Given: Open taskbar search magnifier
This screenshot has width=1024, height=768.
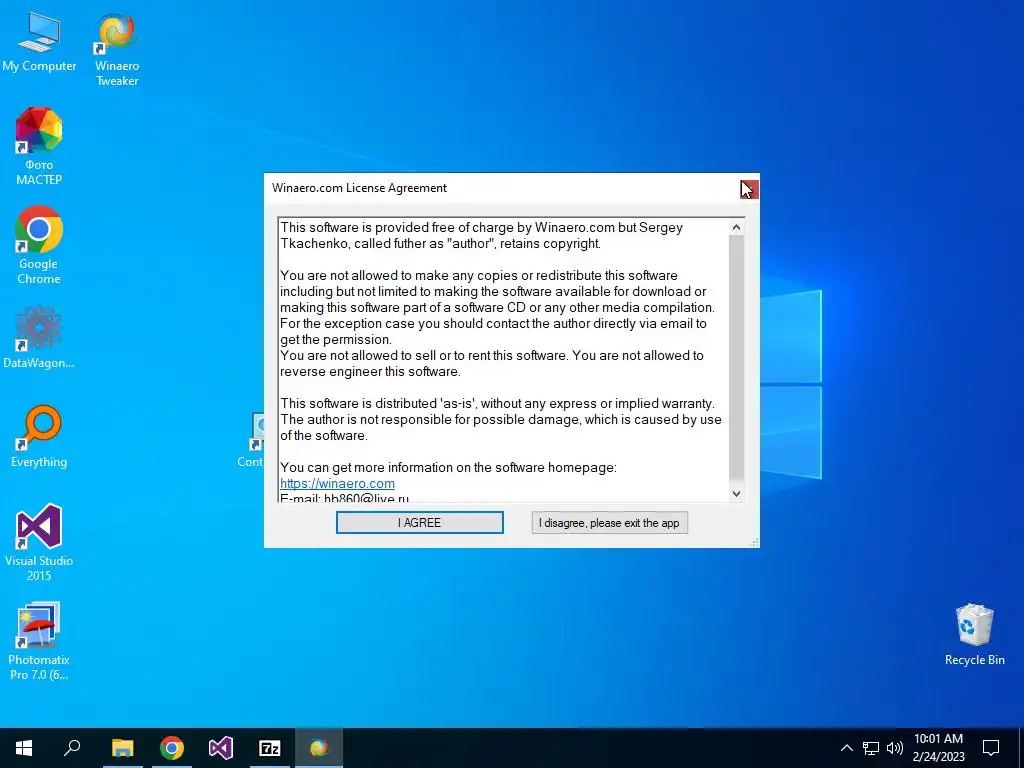Looking at the screenshot, I should (72, 748).
